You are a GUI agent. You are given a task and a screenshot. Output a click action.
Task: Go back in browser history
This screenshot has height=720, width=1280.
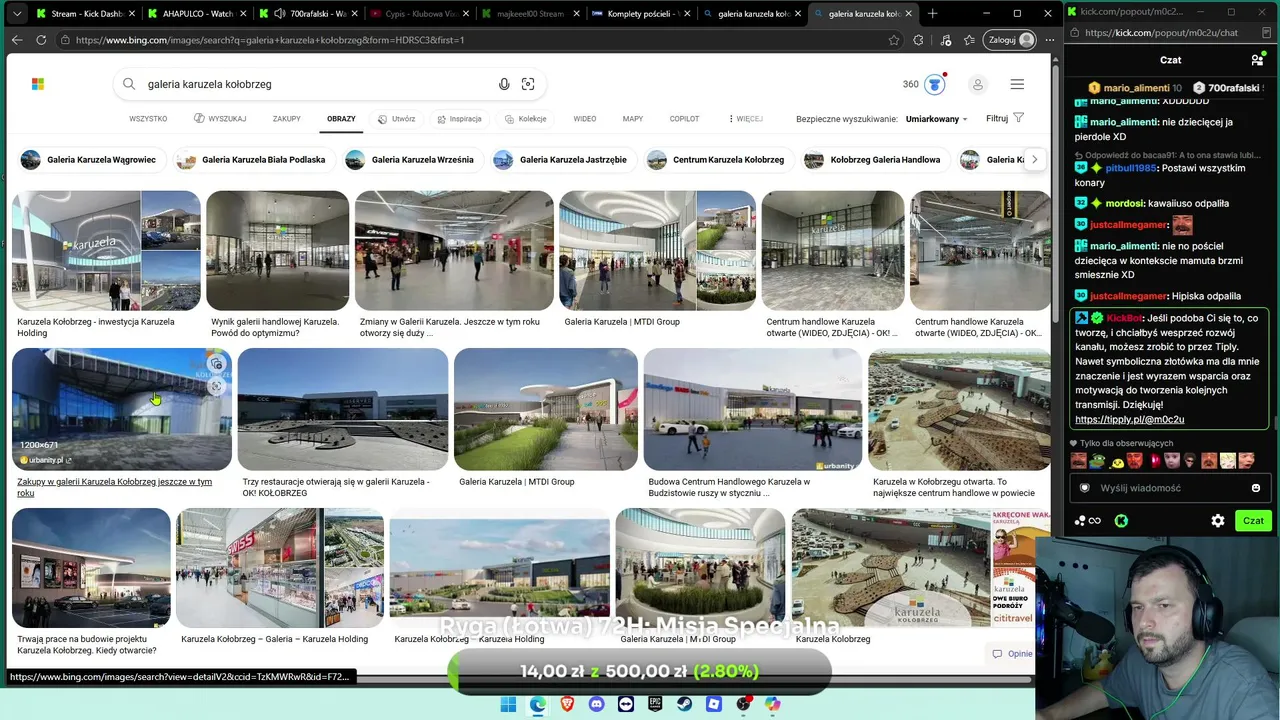click(x=17, y=40)
